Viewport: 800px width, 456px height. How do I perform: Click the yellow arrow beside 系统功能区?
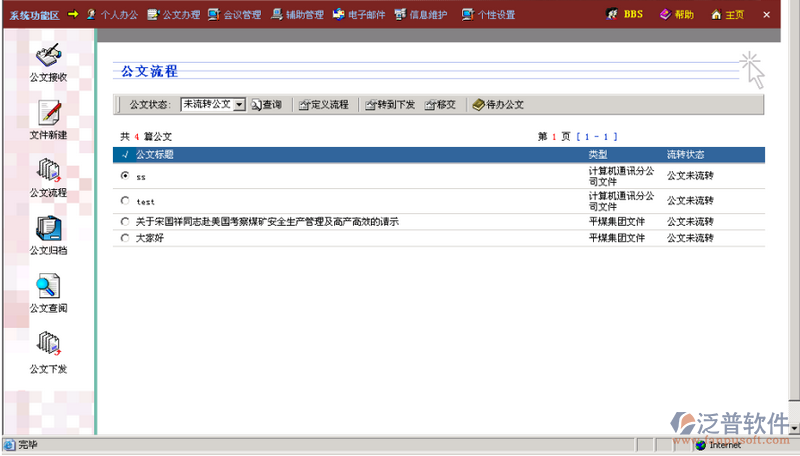click(73, 14)
